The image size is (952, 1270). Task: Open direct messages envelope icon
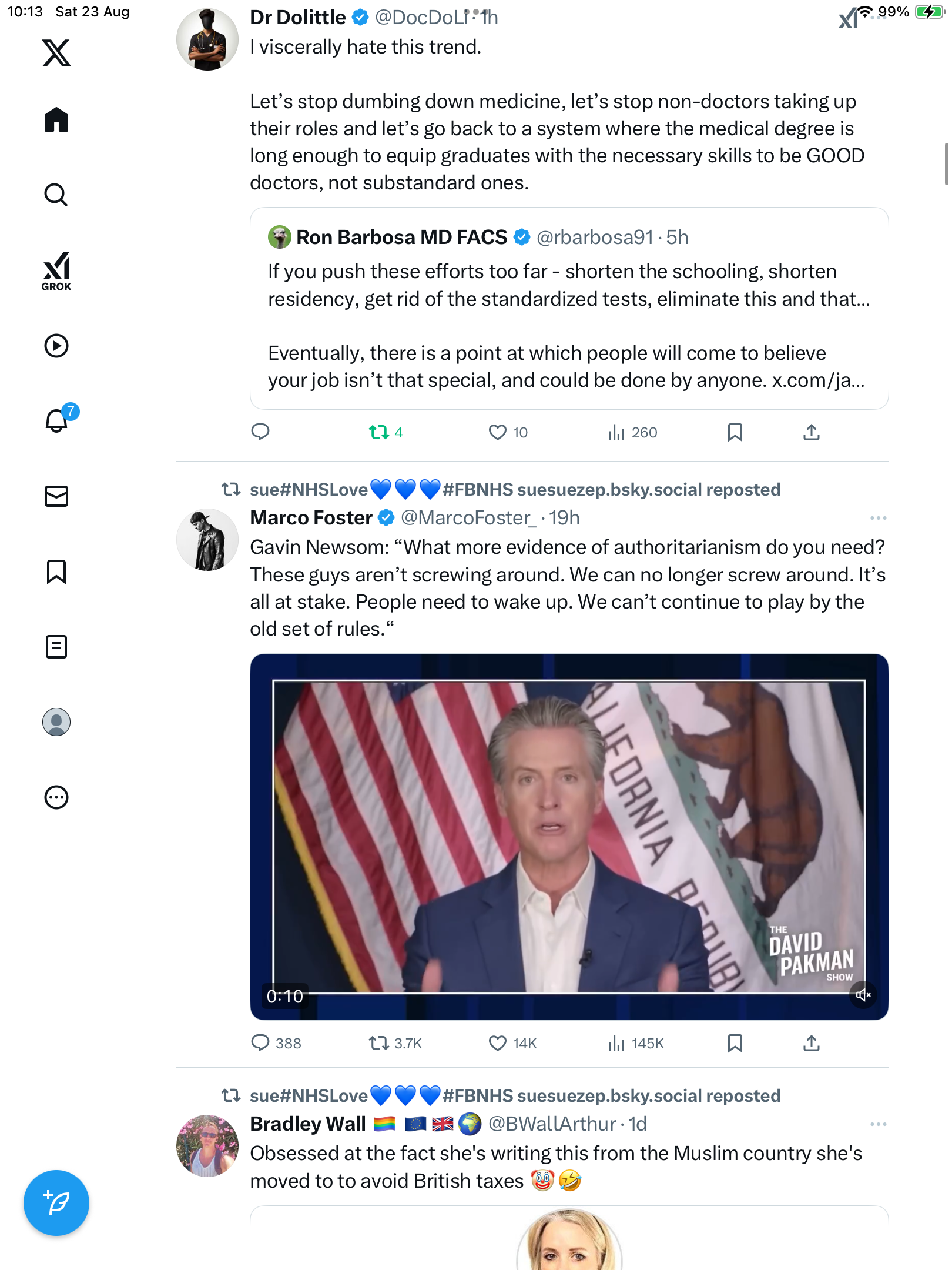coord(56,496)
